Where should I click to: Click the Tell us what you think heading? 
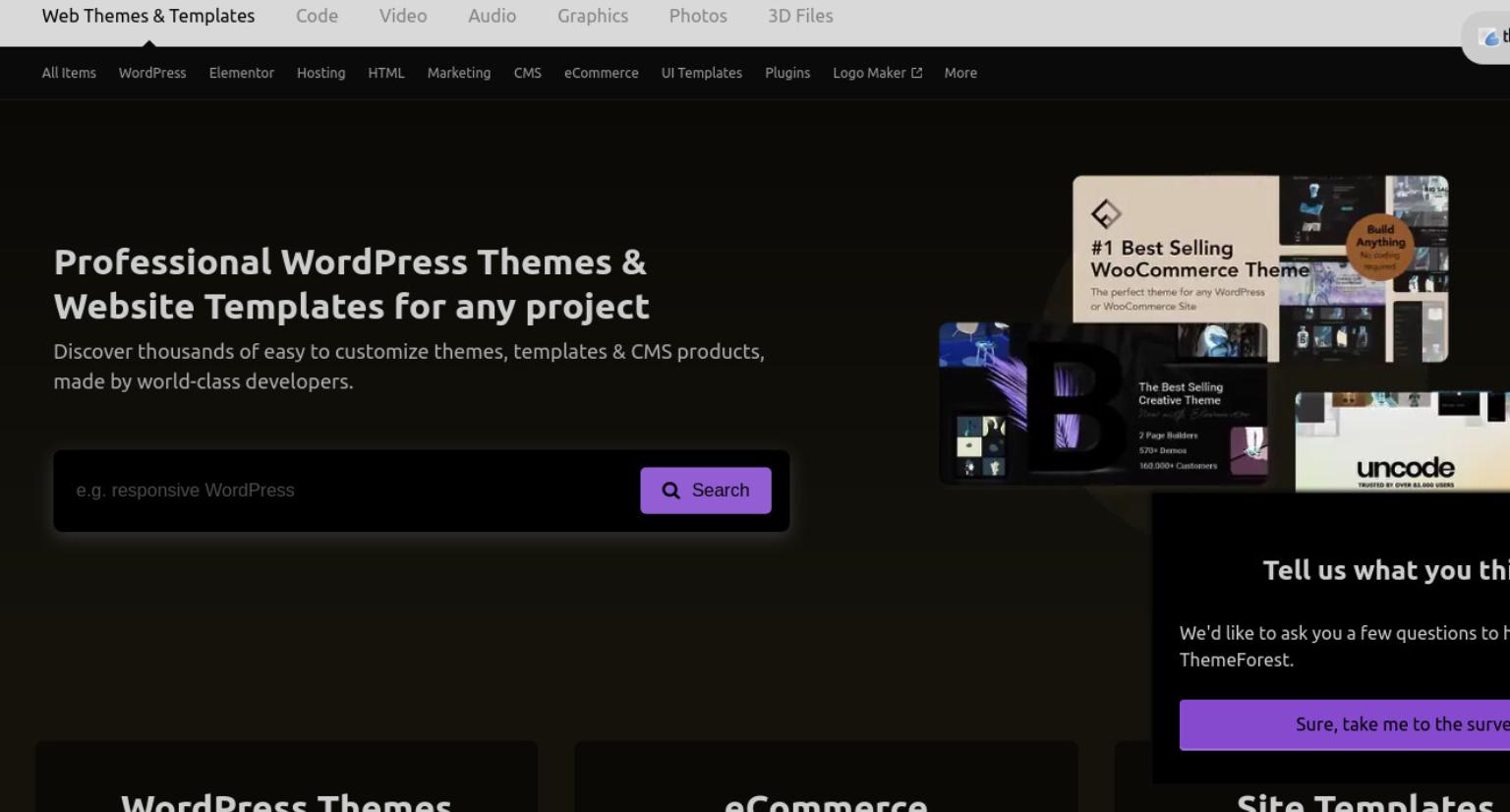coord(1386,570)
